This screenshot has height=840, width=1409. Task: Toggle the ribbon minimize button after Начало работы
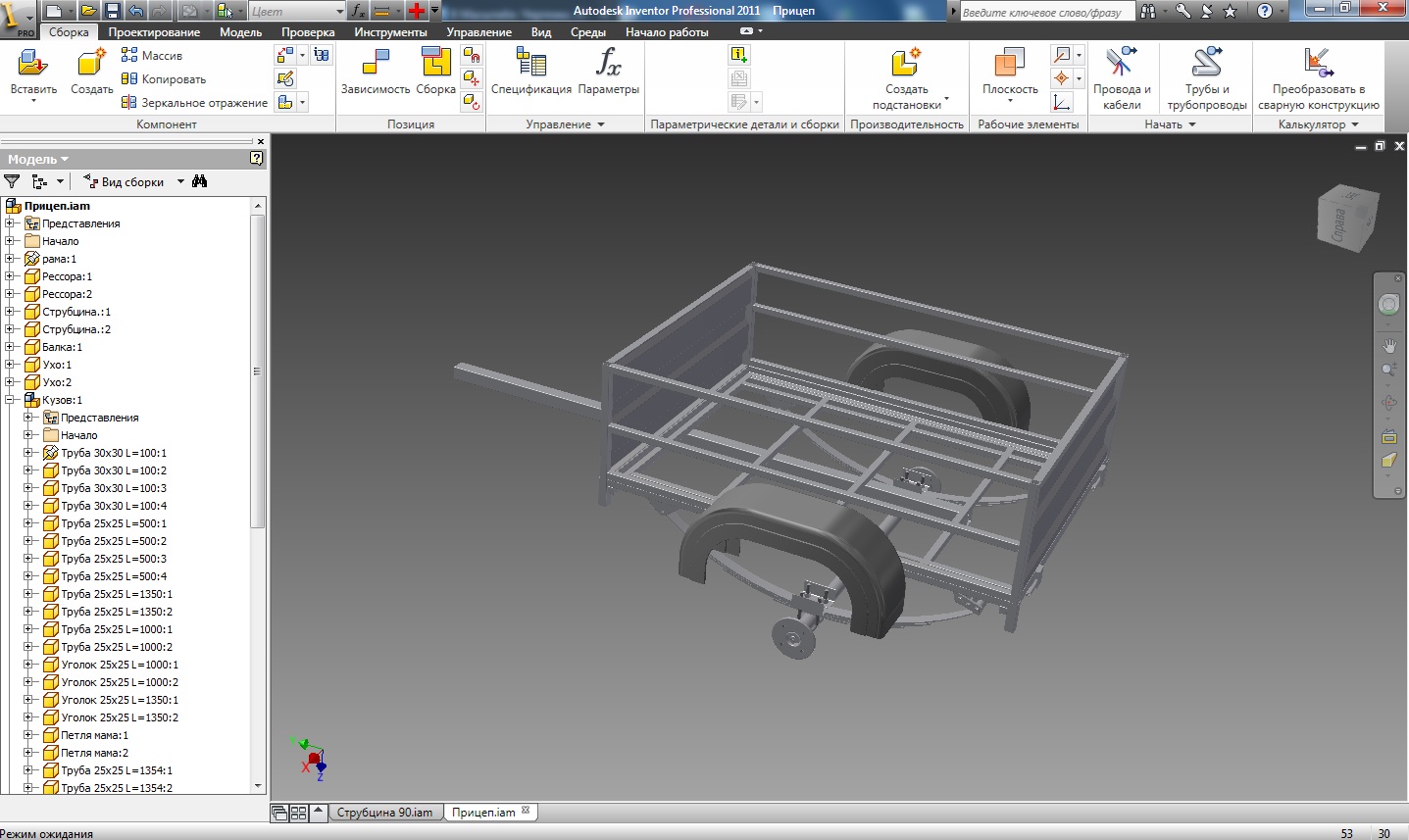point(747,31)
